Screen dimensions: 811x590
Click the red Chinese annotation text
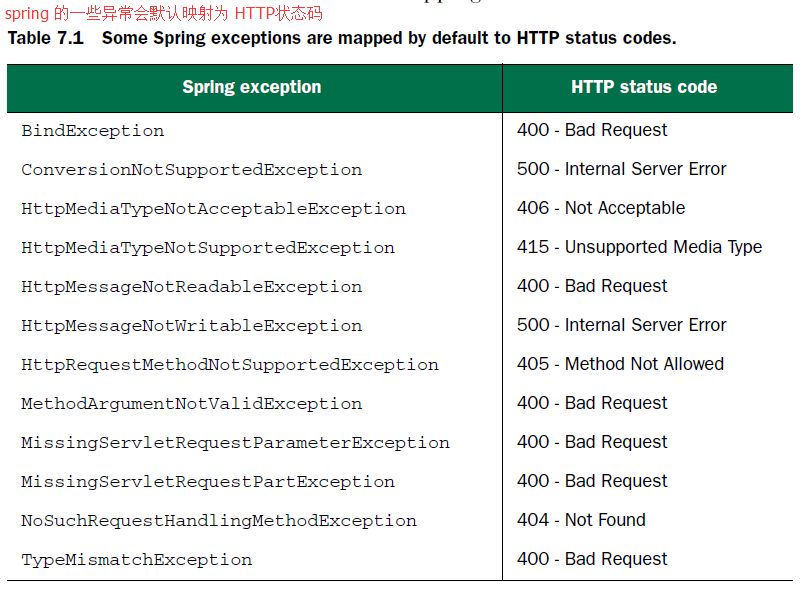click(x=163, y=13)
